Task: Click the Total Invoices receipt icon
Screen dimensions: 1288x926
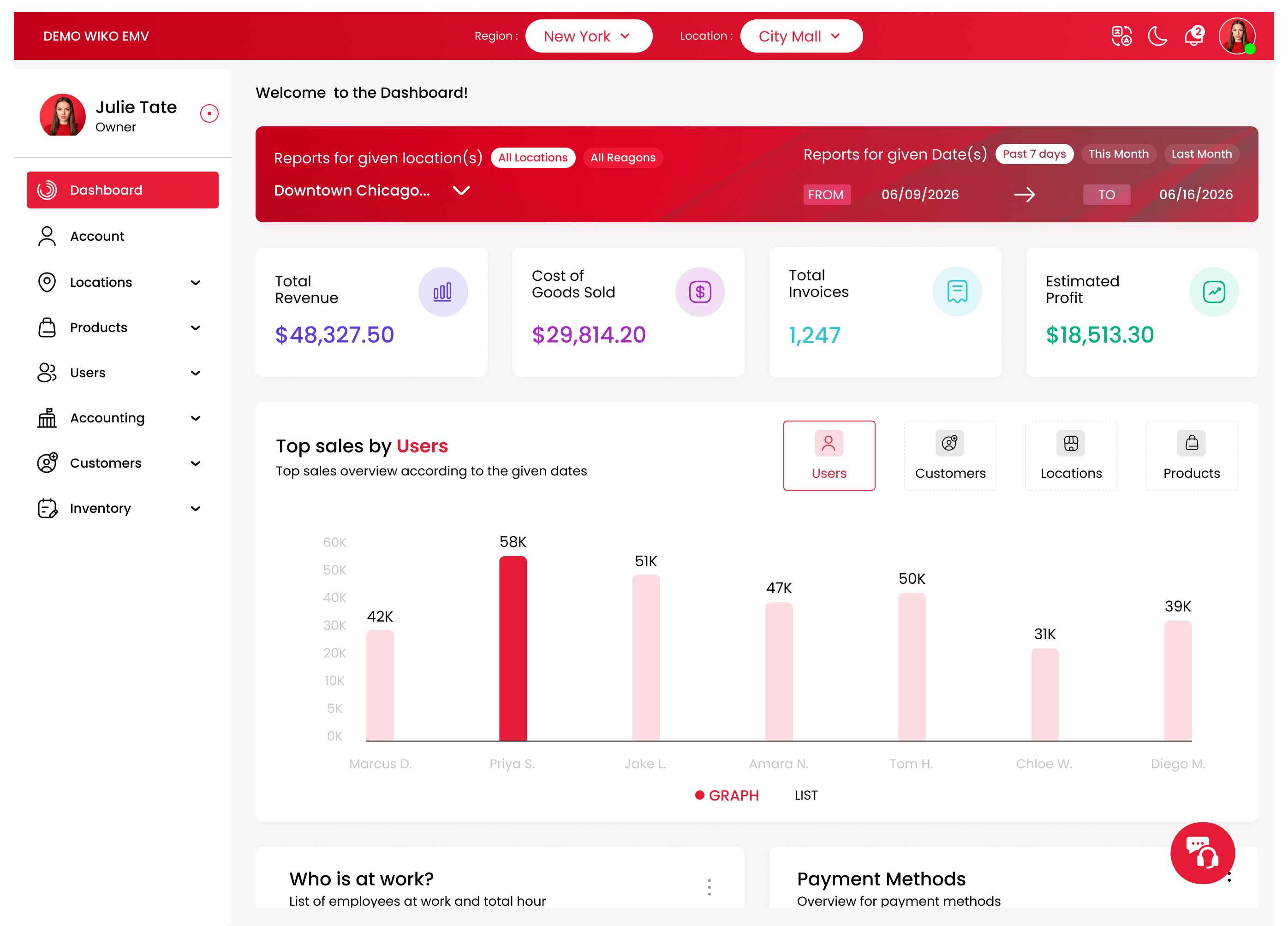Action: (957, 291)
